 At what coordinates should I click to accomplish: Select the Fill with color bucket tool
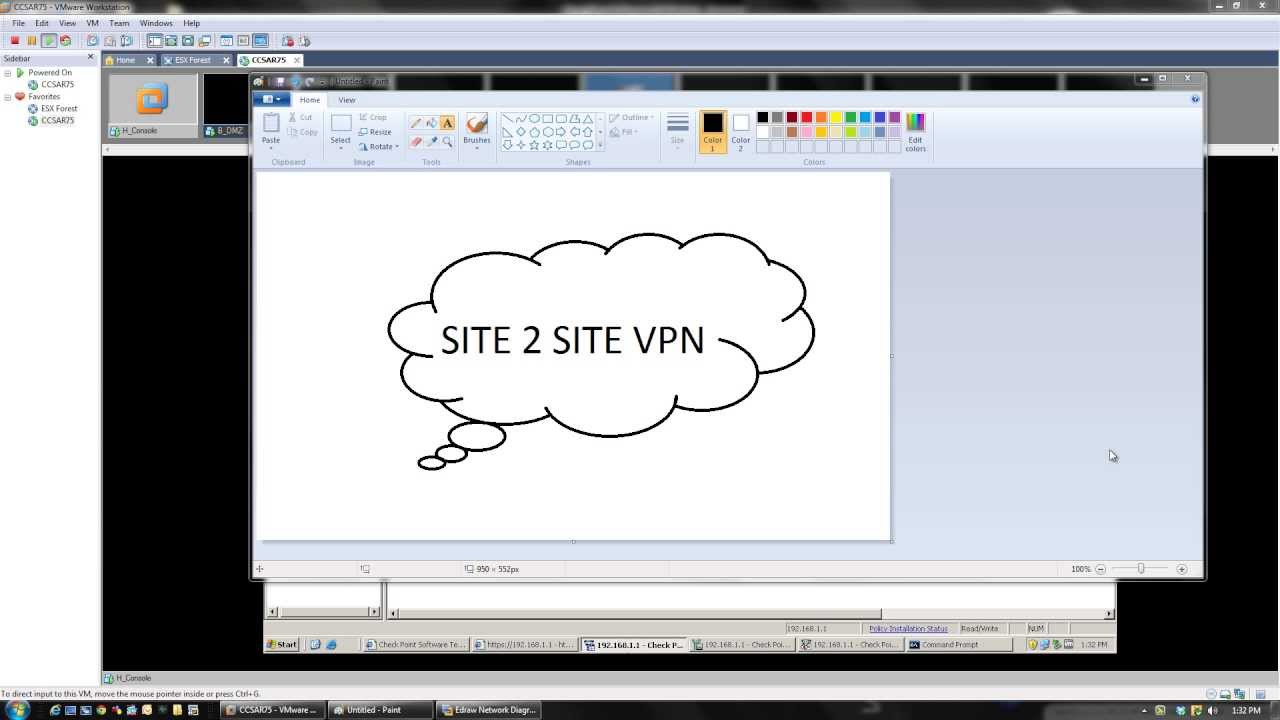(432, 123)
